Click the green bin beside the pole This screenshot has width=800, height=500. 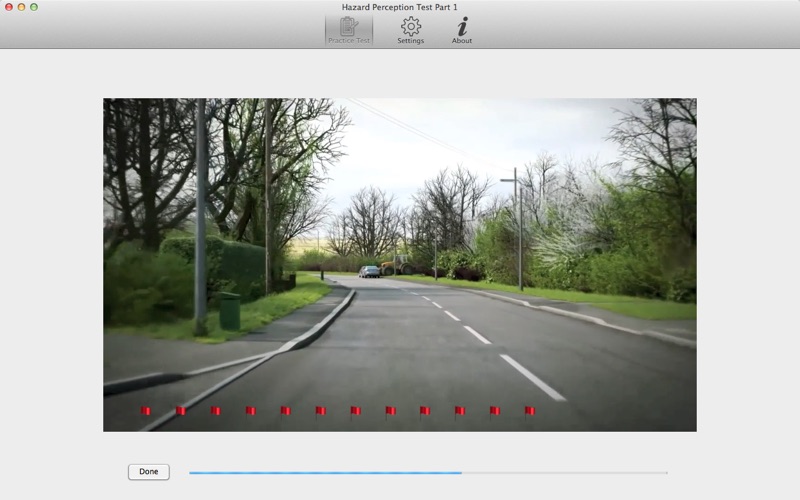click(230, 311)
